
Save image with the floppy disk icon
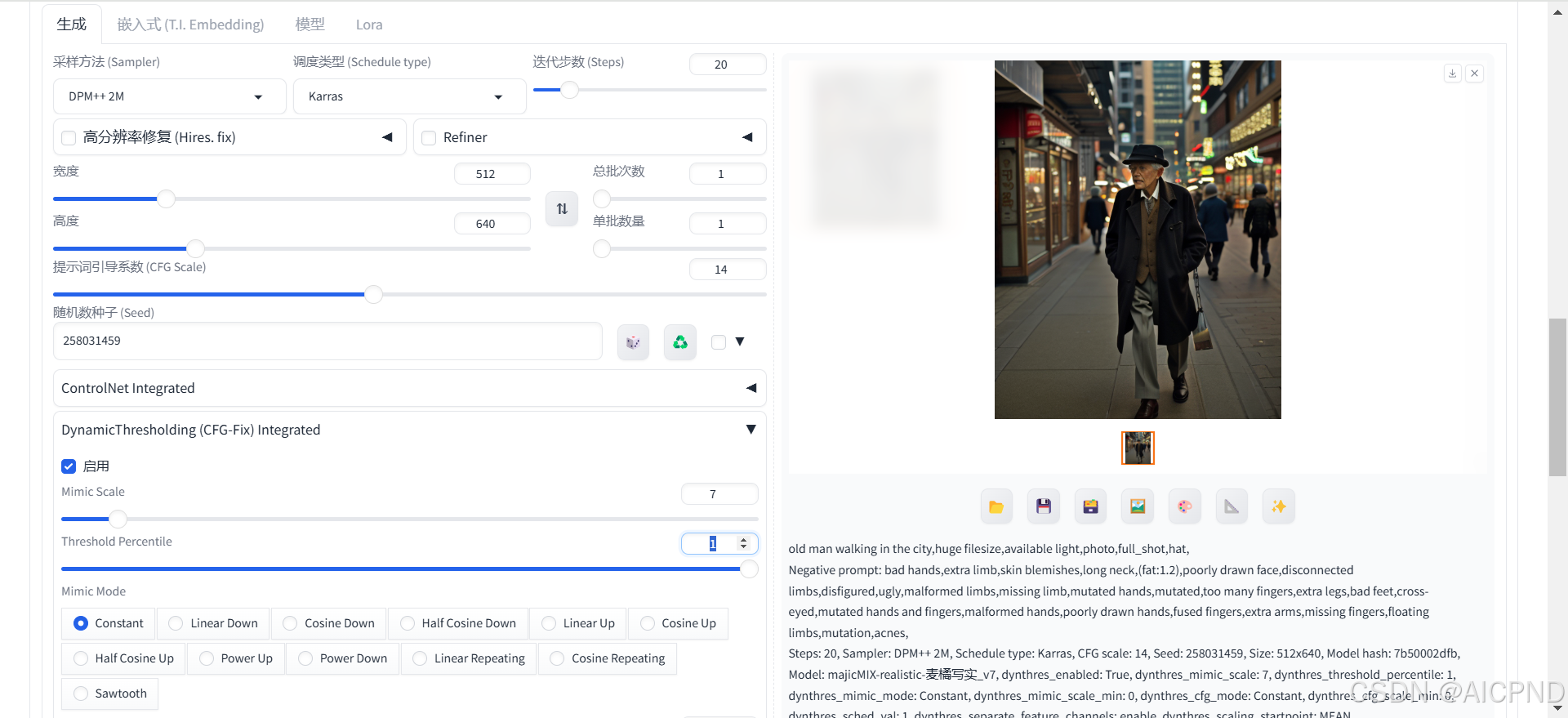(x=1044, y=506)
